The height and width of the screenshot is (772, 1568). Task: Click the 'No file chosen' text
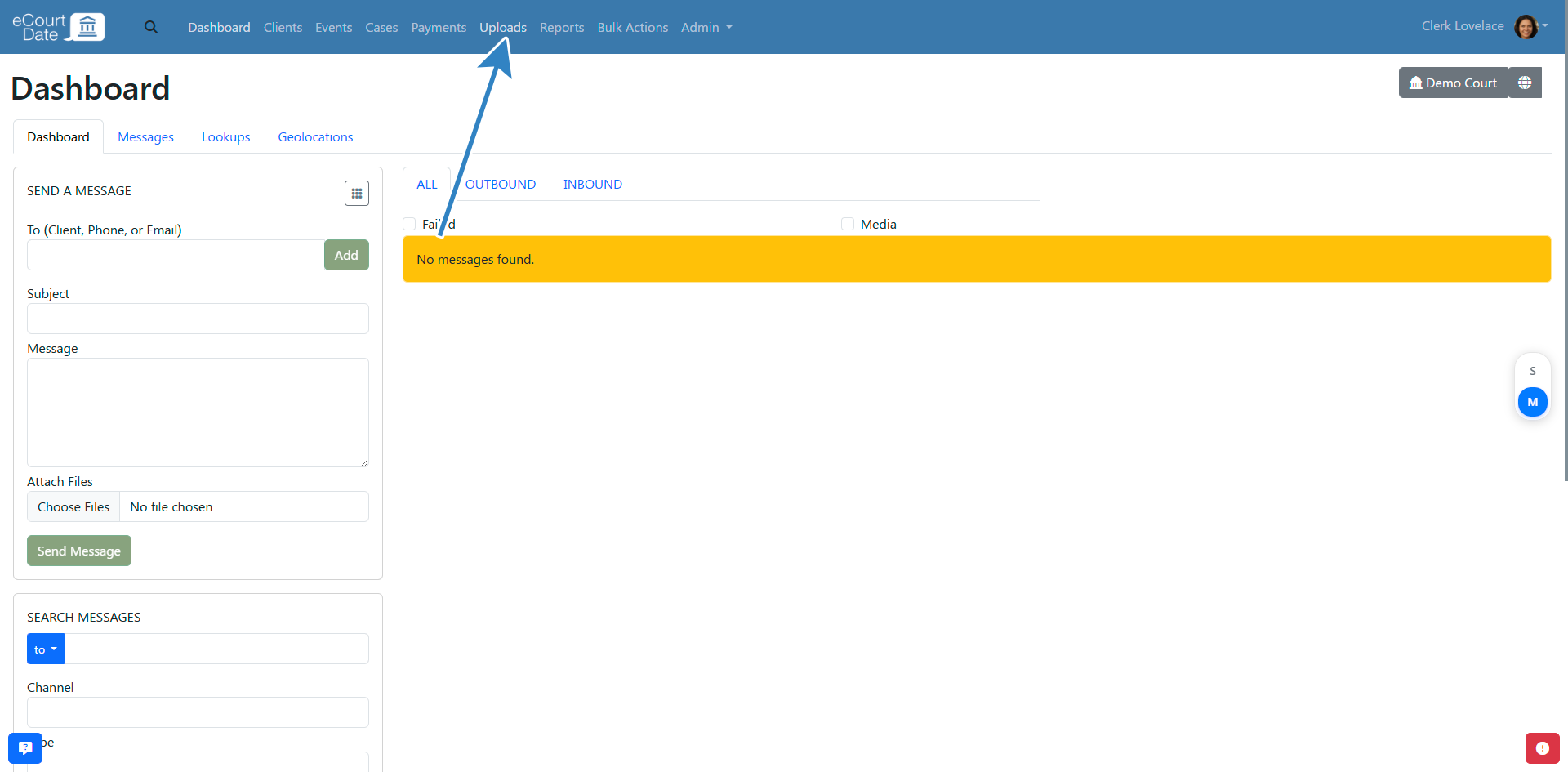pos(171,506)
